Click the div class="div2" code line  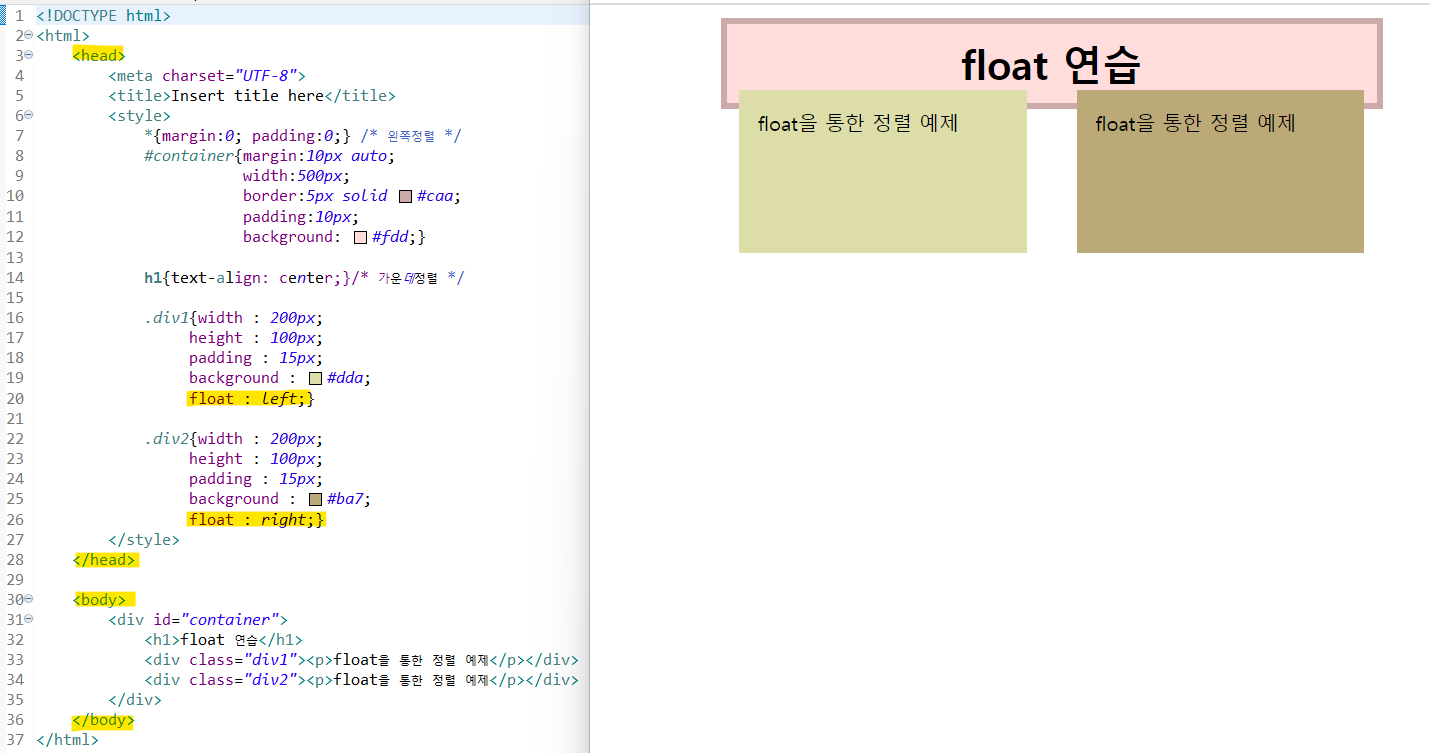(361, 680)
